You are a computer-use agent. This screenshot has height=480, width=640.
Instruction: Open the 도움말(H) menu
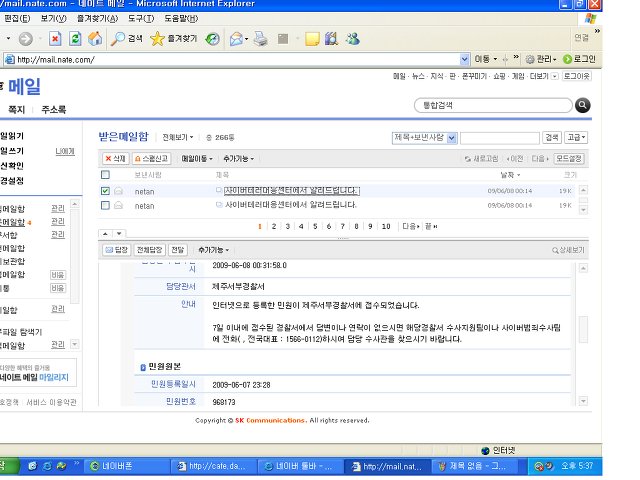pyautogui.click(x=181, y=18)
